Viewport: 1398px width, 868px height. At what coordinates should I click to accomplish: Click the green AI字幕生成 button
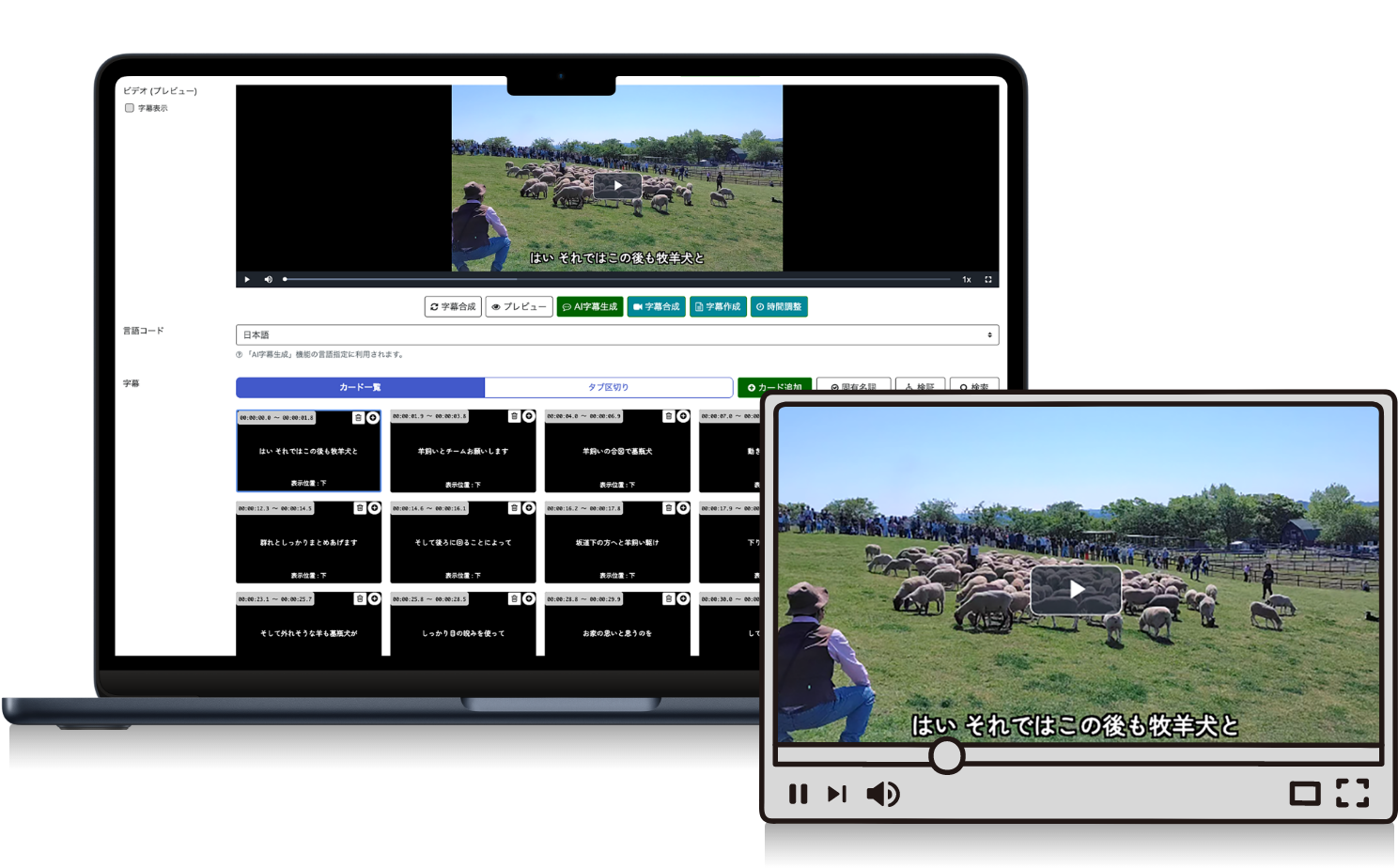tap(590, 307)
